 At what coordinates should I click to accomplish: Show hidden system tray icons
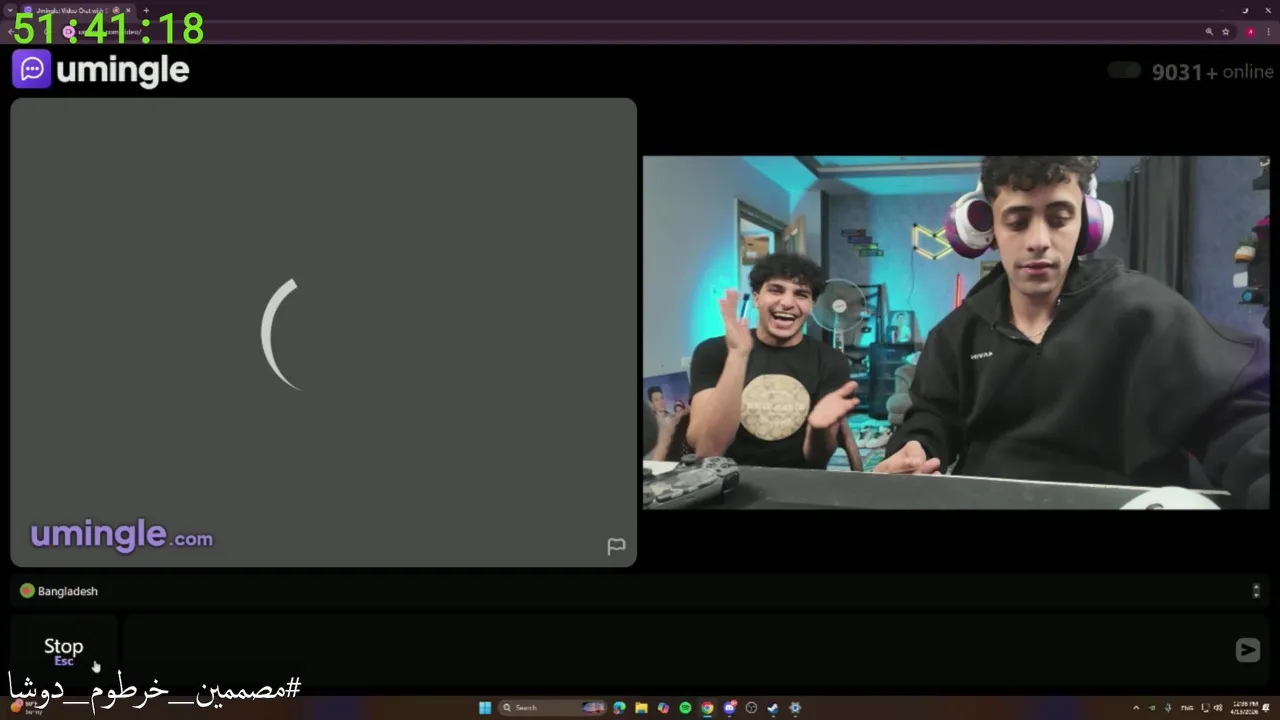[1136, 708]
